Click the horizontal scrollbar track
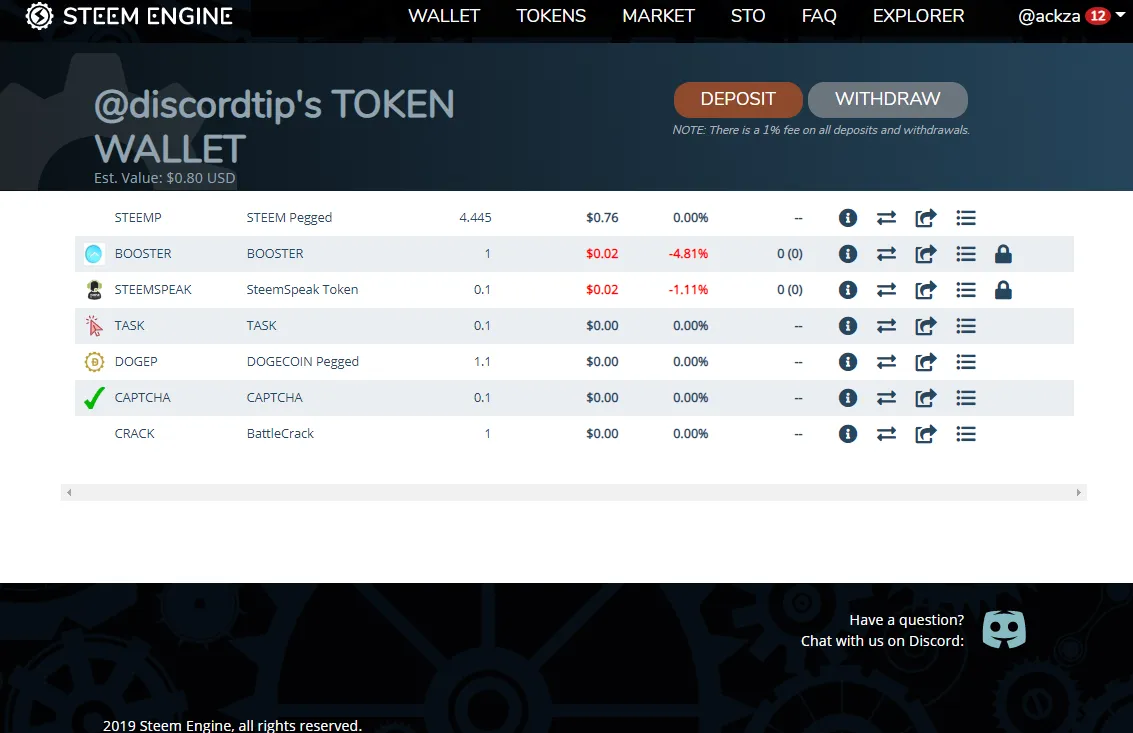Image resolution: width=1133 pixels, height=733 pixels. tap(574, 492)
